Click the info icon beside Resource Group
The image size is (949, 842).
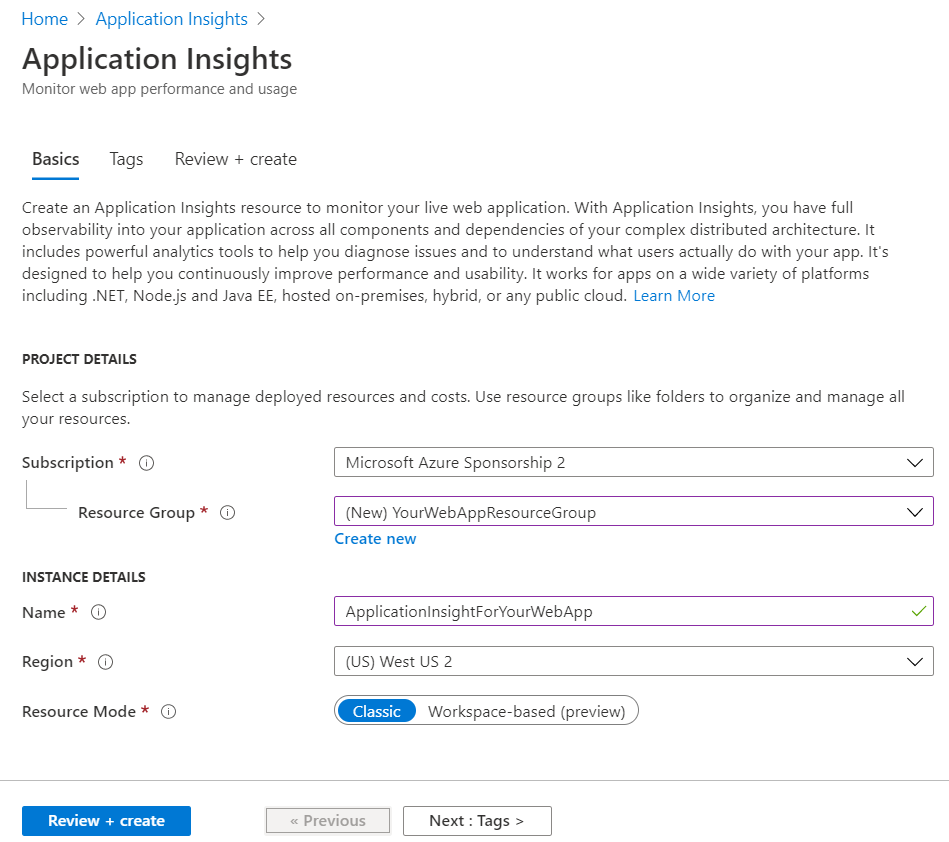(227, 513)
